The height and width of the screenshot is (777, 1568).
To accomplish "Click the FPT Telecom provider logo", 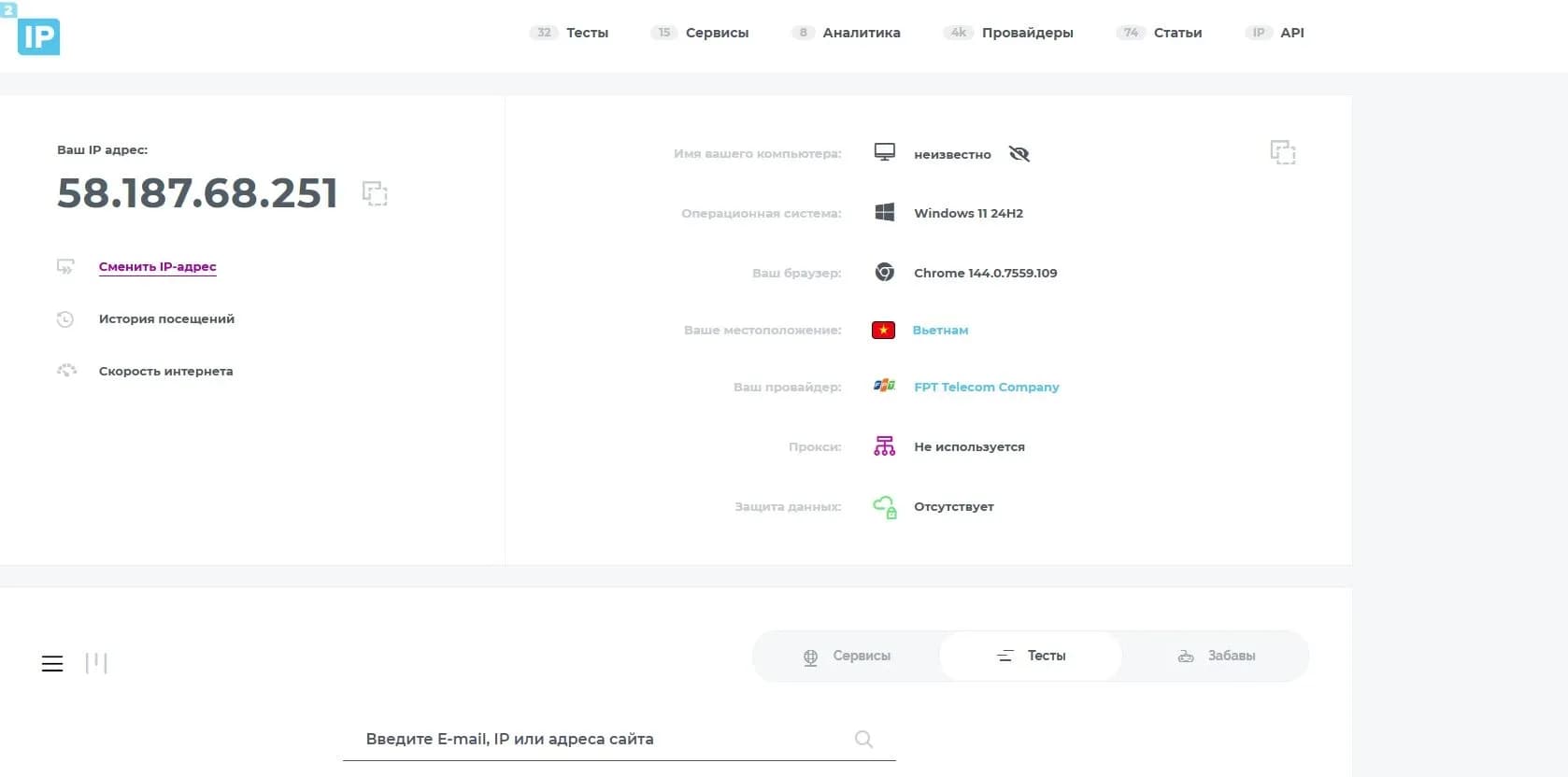I will pos(884,386).
